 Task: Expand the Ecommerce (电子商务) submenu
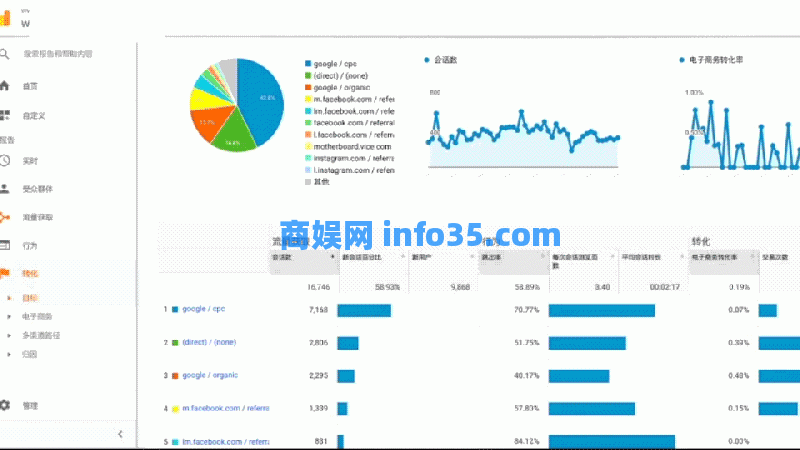point(8,317)
